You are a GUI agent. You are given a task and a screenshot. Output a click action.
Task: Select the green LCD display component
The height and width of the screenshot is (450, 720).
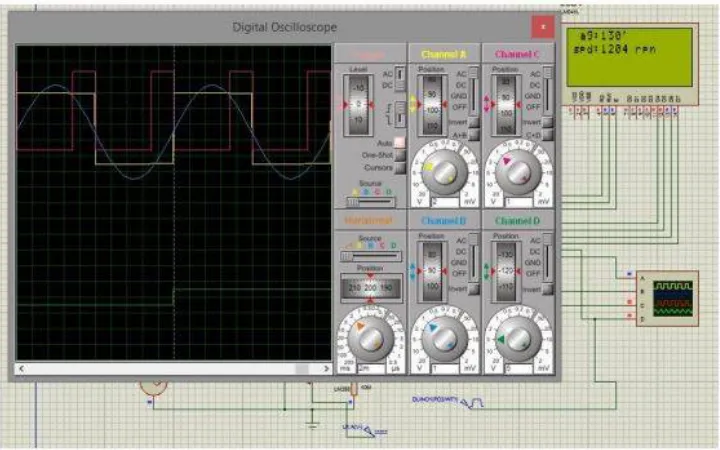tap(630, 64)
